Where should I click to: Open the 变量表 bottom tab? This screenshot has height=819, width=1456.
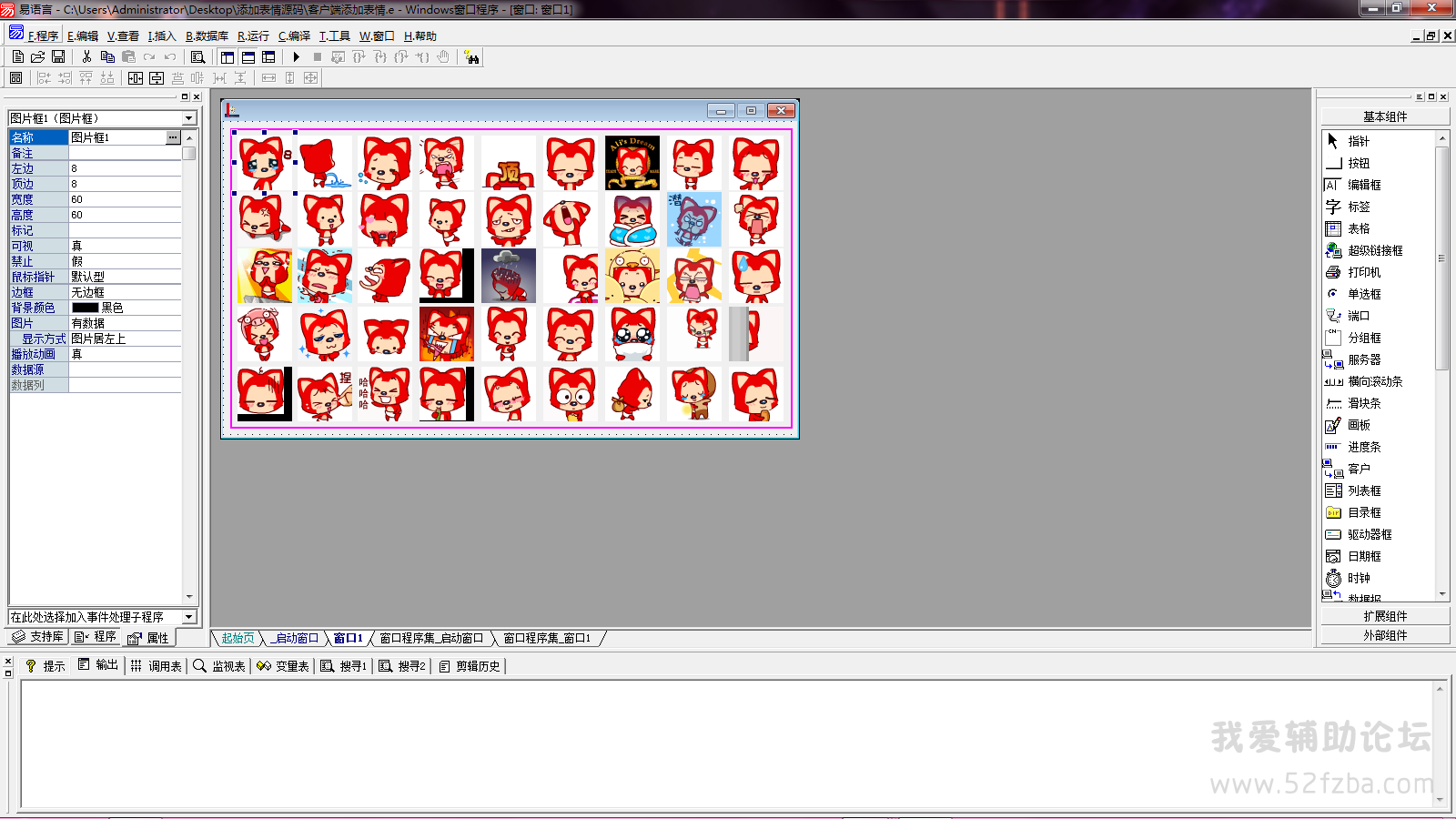[x=283, y=666]
